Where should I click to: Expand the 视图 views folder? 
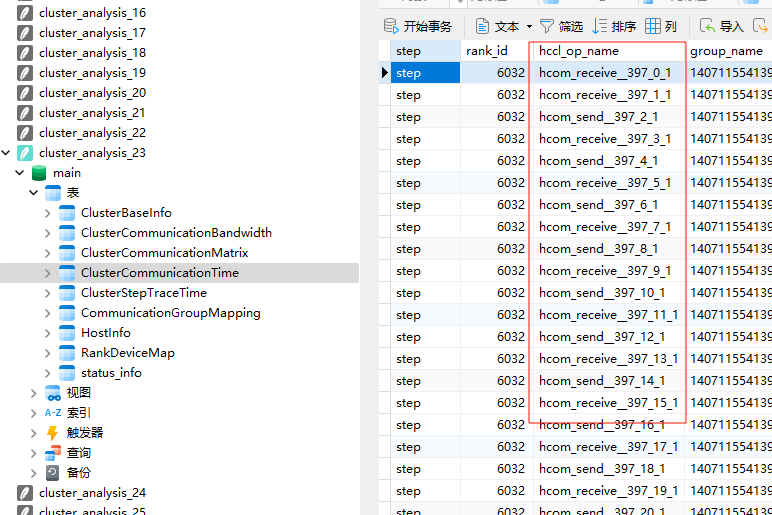[33, 393]
